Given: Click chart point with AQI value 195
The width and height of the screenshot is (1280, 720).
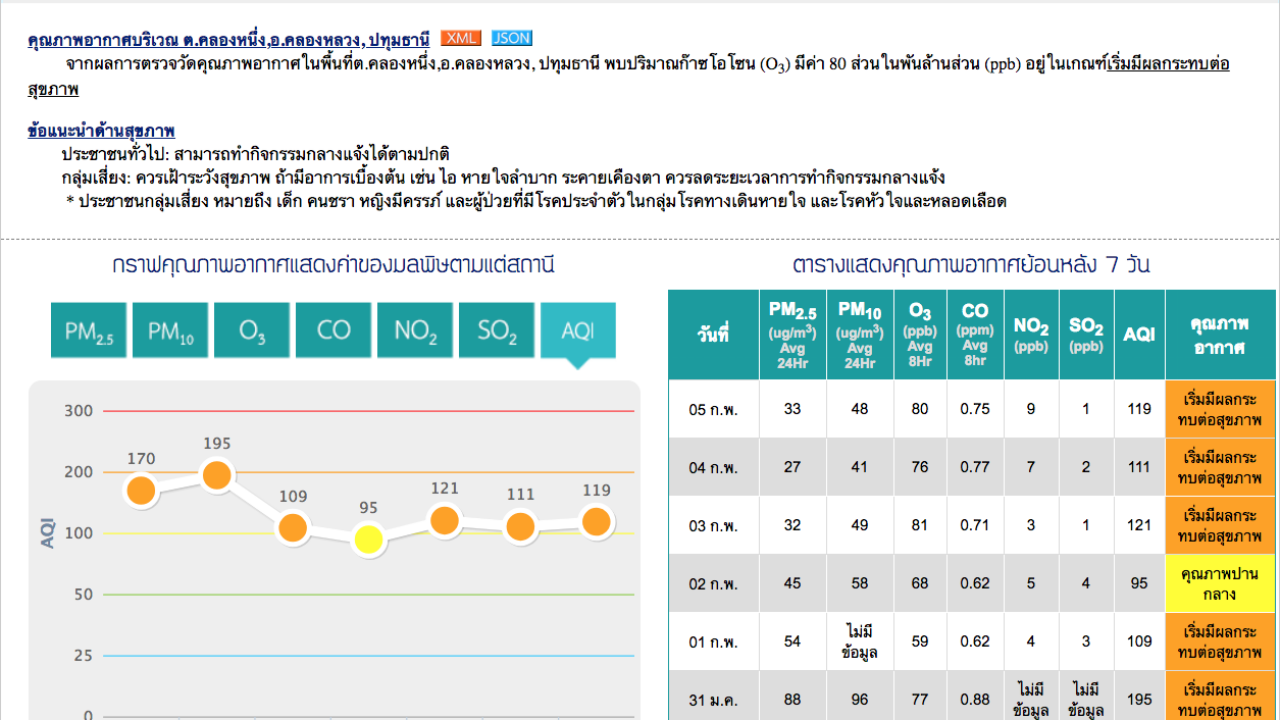Looking at the screenshot, I should coord(217,476).
